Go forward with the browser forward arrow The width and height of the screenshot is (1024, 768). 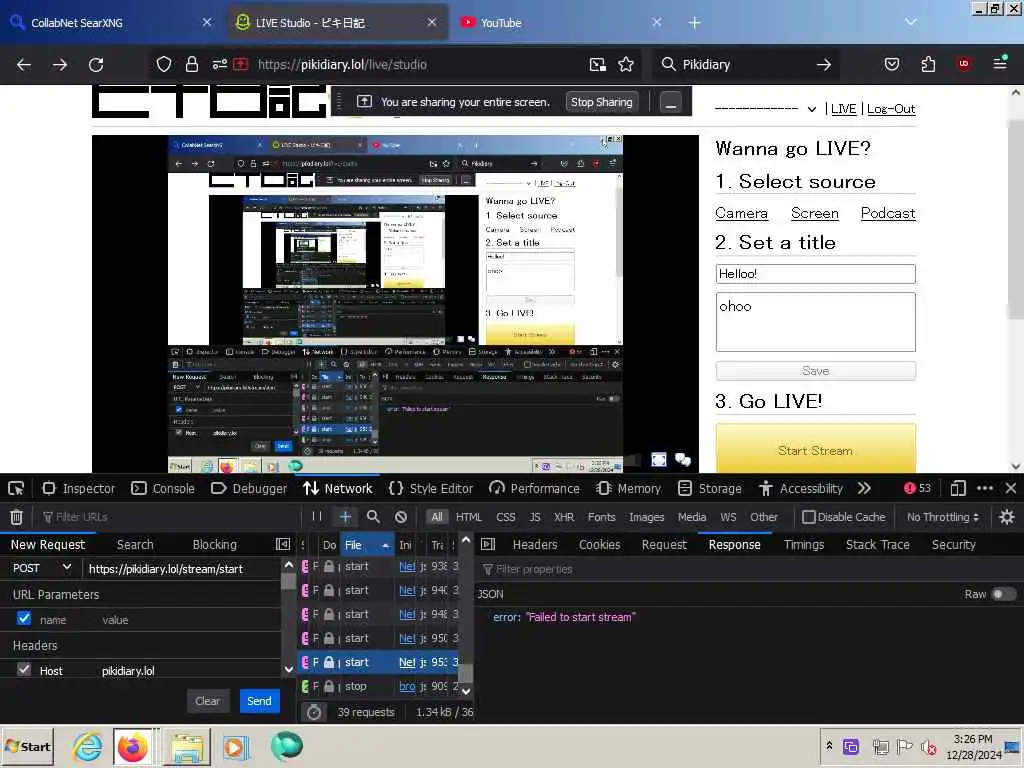pyautogui.click(x=59, y=64)
